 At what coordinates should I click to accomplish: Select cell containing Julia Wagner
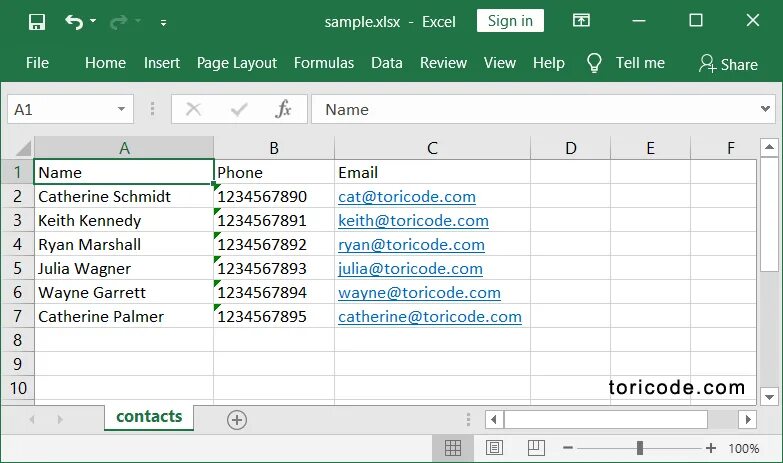(x=123, y=268)
